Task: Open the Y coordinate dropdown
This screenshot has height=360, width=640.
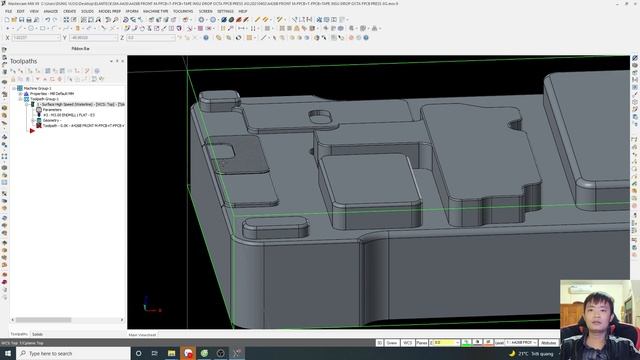Action: (x=115, y=37)
